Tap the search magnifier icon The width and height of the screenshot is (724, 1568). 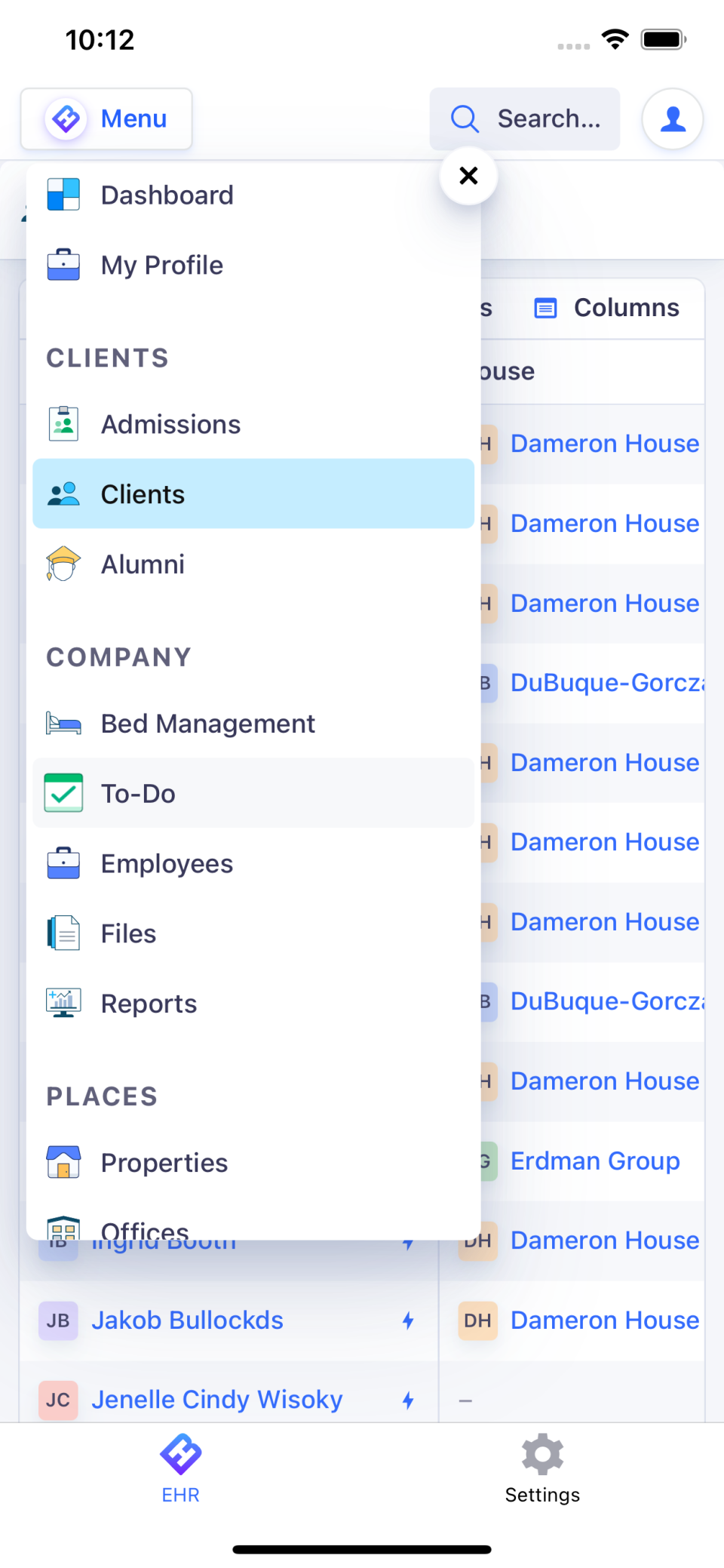coord(464,118)
